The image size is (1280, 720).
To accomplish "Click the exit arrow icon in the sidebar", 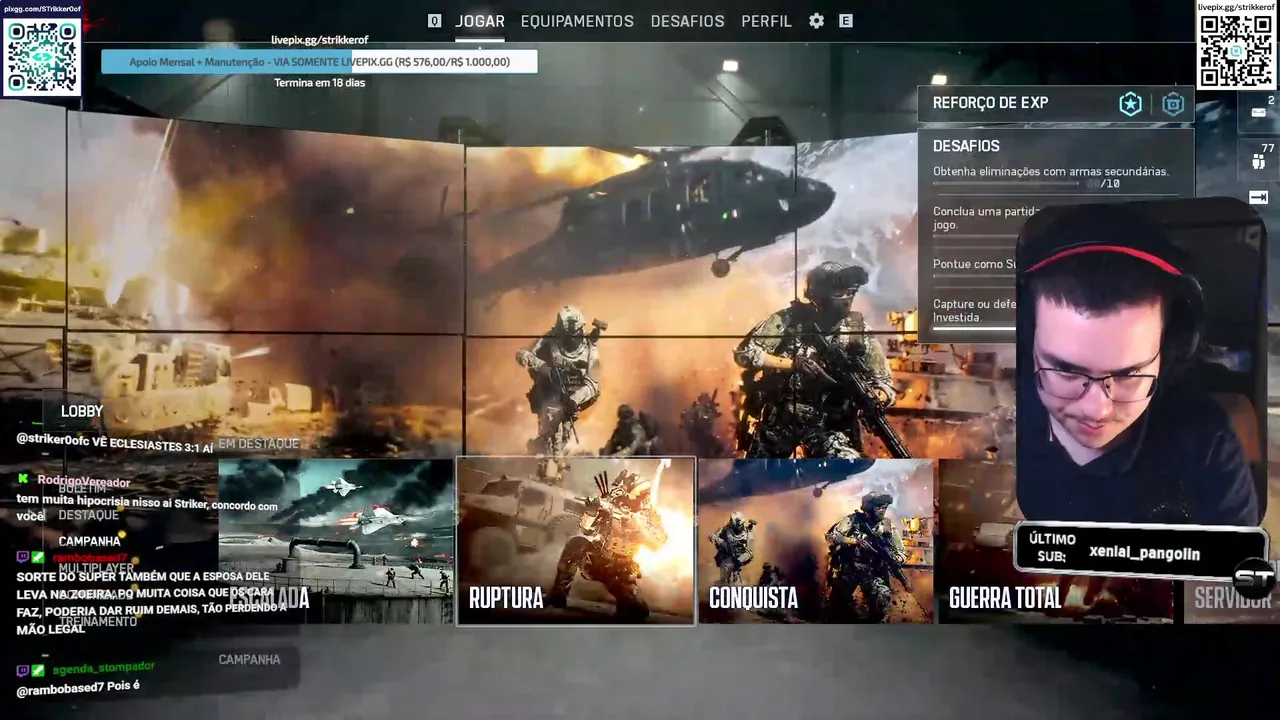I will 1259,198.
